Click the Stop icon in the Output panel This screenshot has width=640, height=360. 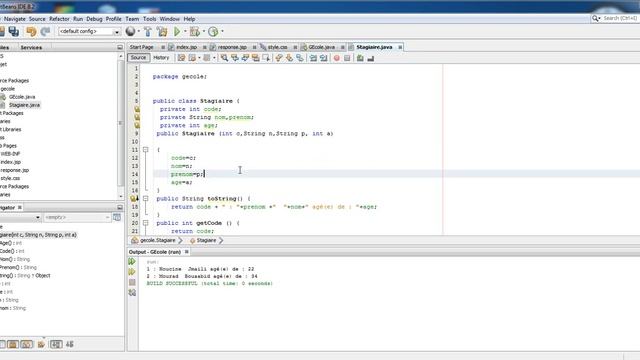[132, 282]
